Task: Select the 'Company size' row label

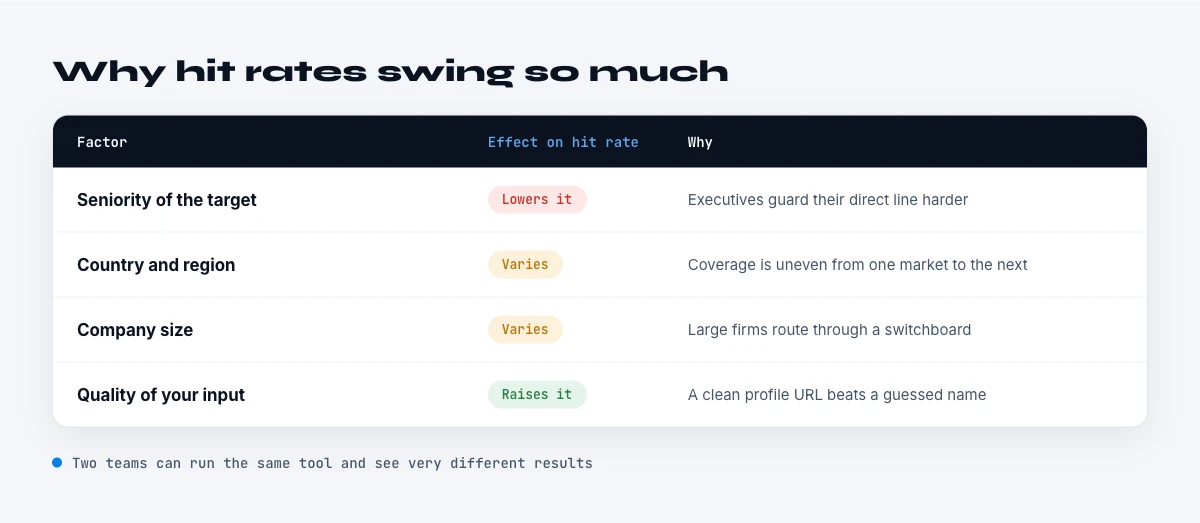Action: [x=135, y=330]
